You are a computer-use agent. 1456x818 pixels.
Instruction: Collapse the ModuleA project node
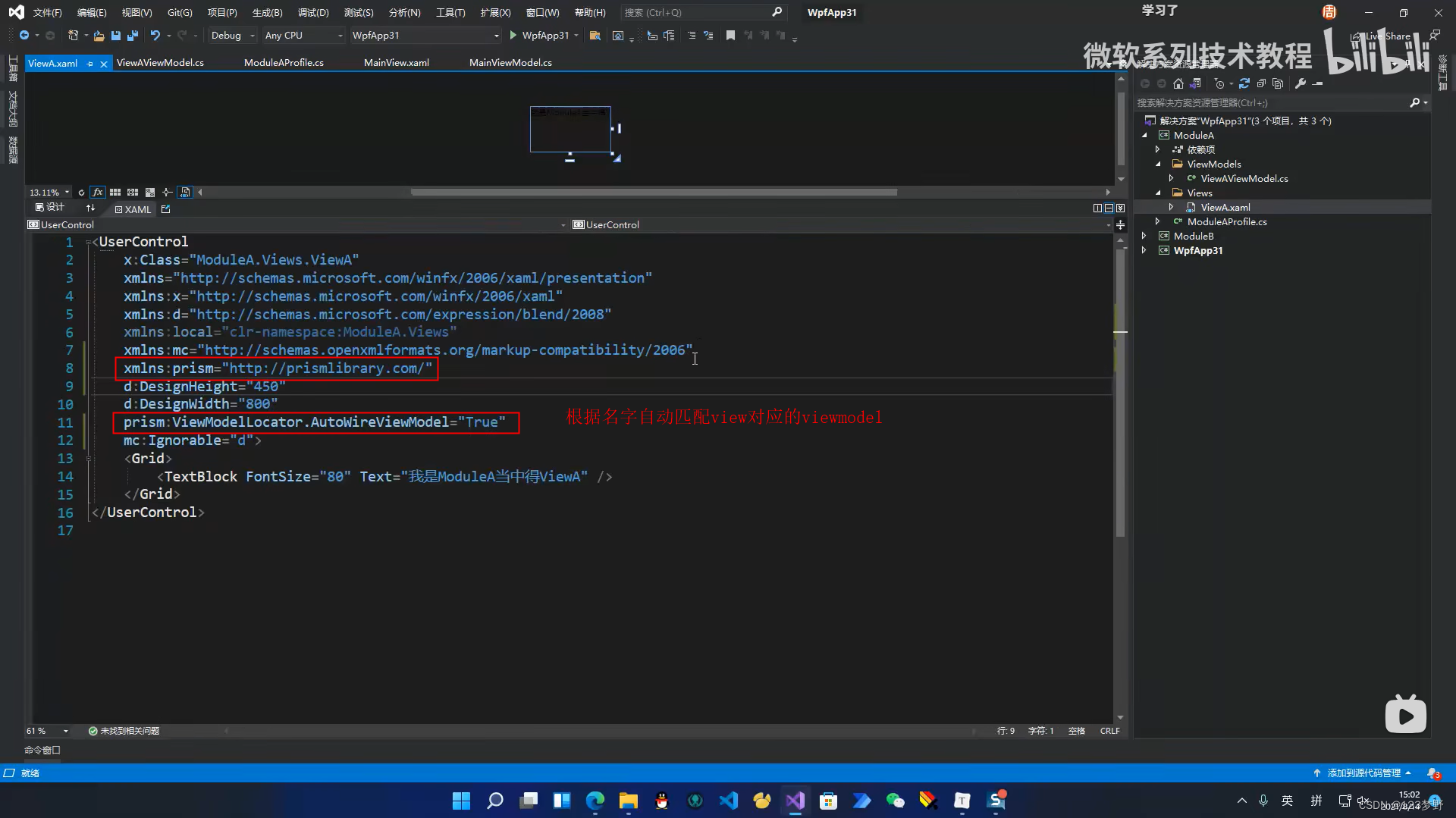[1144, 136]
